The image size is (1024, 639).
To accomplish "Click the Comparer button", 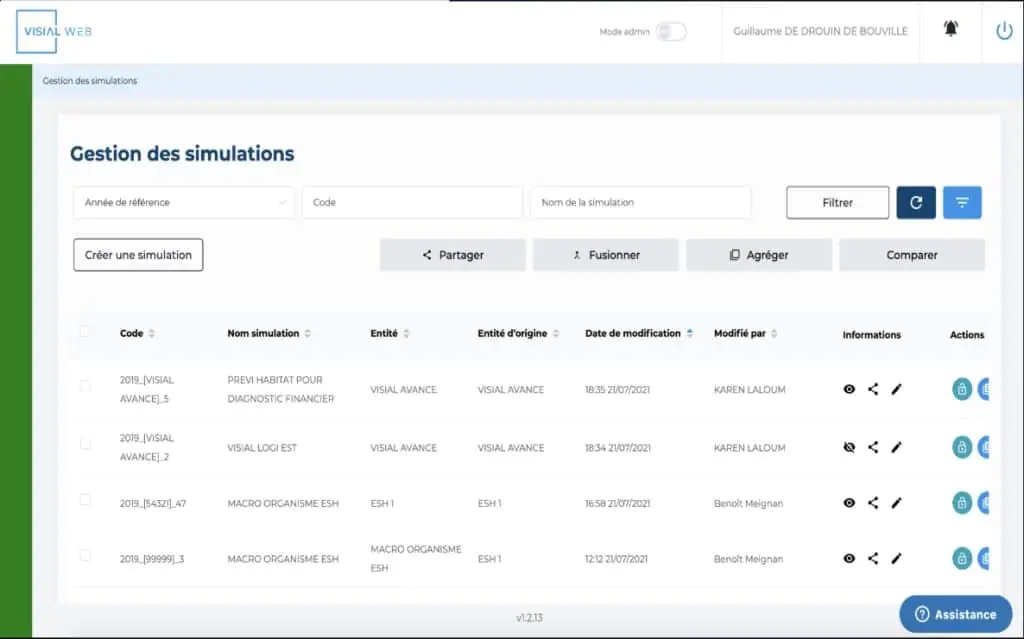I will click(x=912, y=255).
